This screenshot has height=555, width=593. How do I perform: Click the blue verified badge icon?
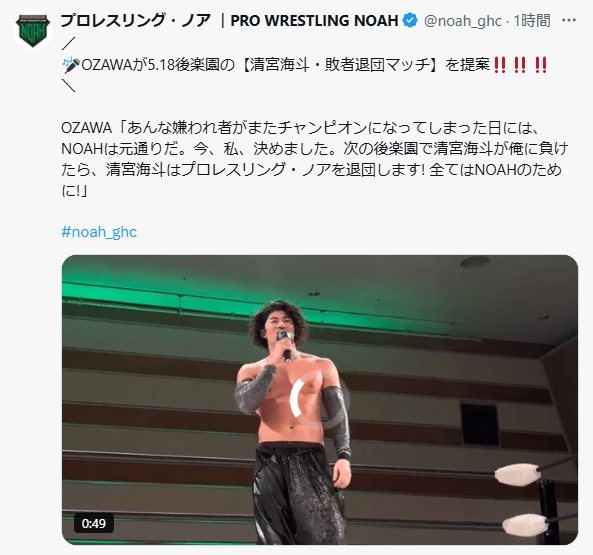[410, 20]
